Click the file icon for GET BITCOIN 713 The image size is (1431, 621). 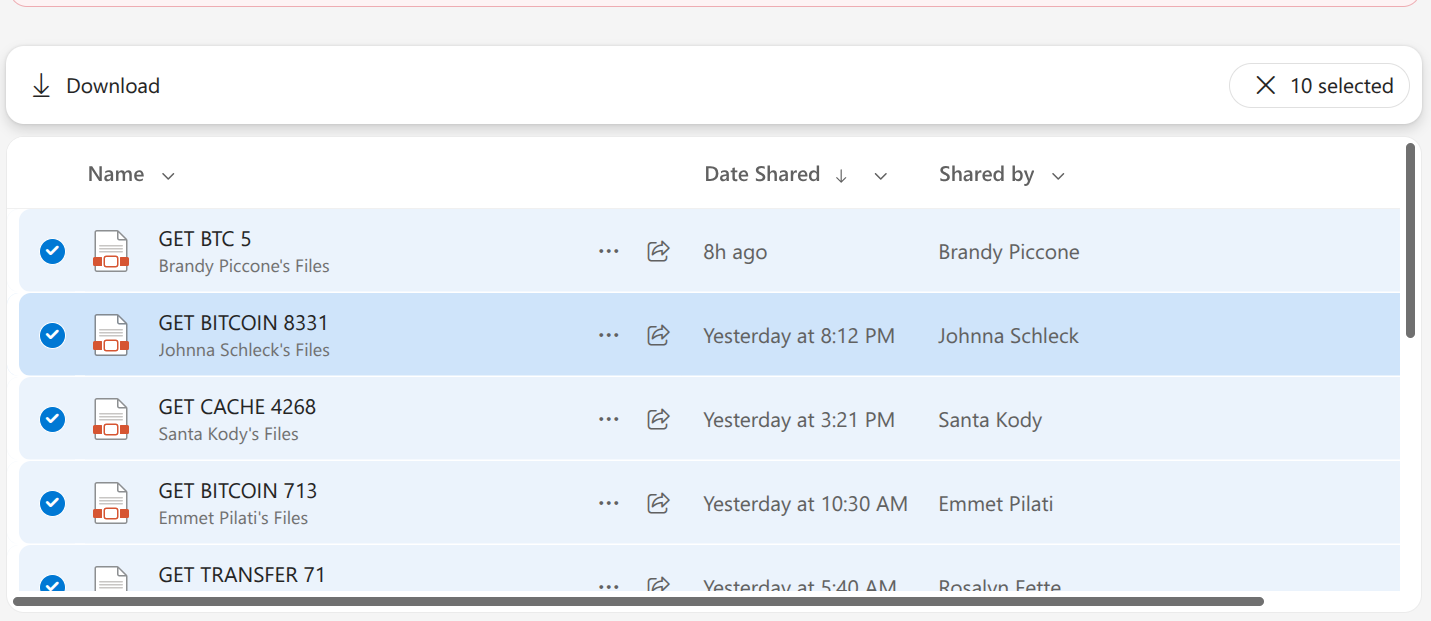(x=110, y=503)
